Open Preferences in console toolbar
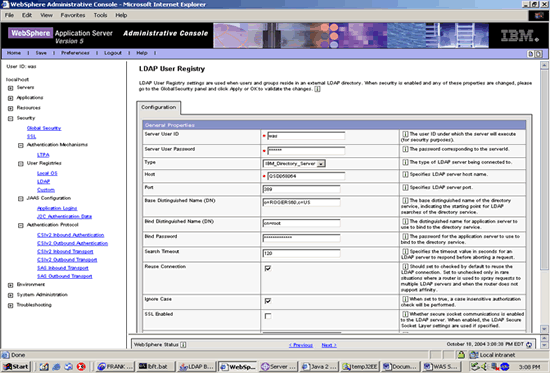Screen dimensions: 550x373 pos(75,53)
